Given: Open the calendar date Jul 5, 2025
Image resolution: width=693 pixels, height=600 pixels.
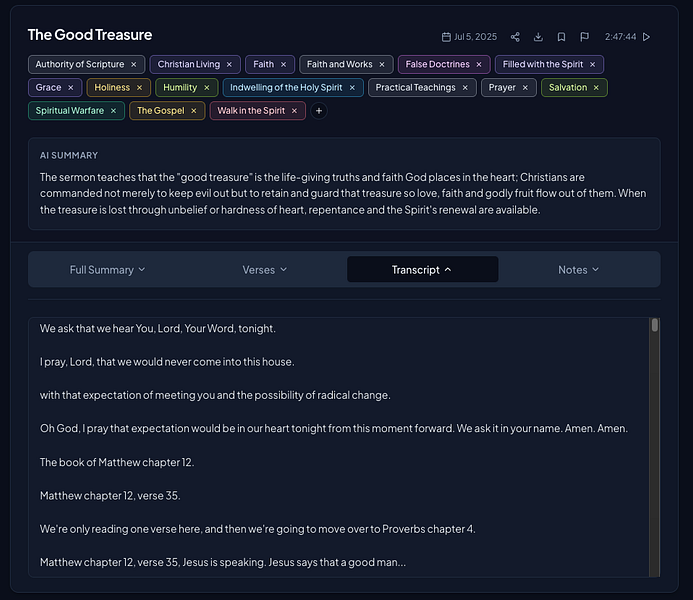Looking at the screenshot, I should tap(469, 37).
